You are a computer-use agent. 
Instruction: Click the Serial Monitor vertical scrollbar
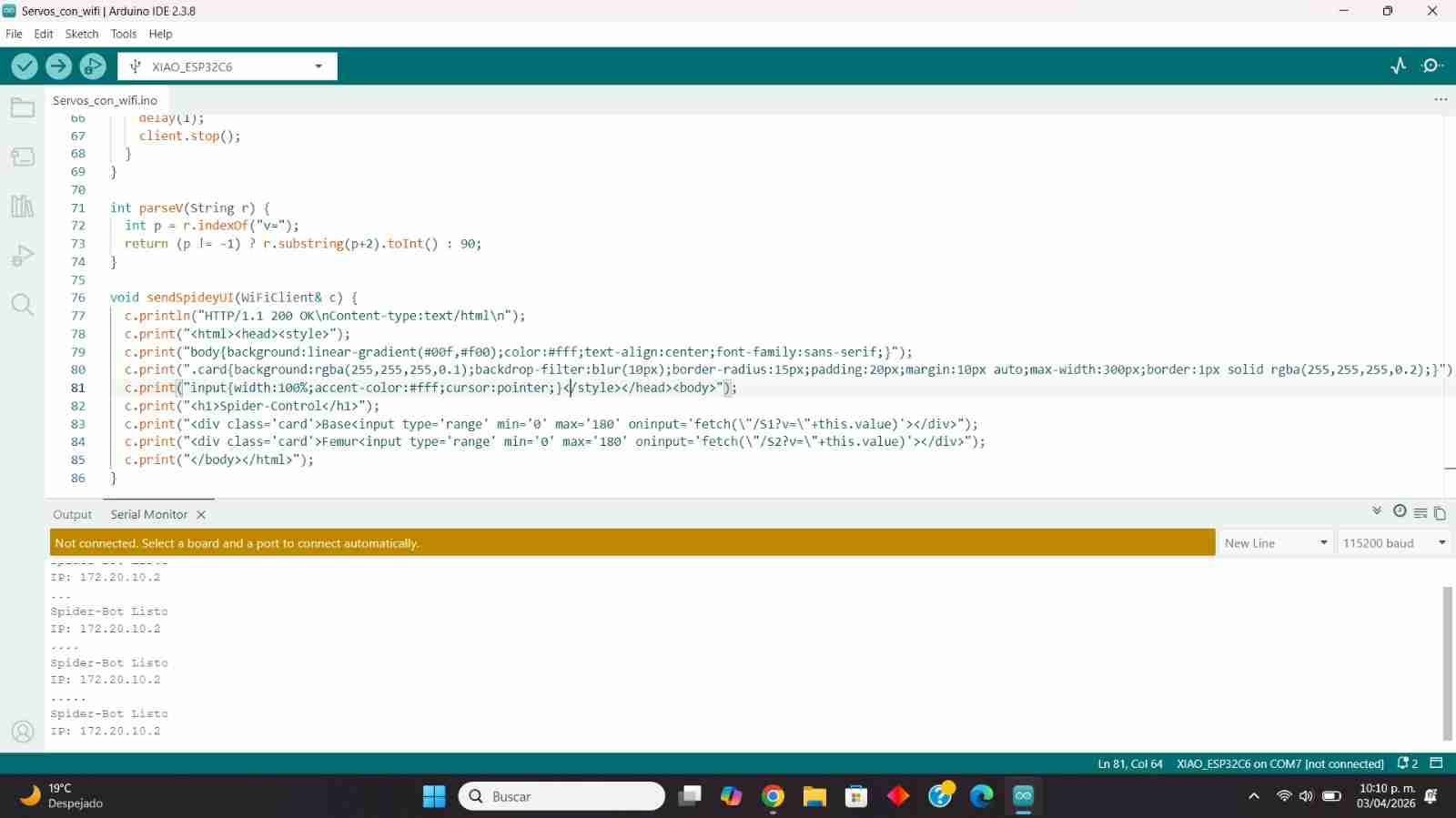(1447, 664)
